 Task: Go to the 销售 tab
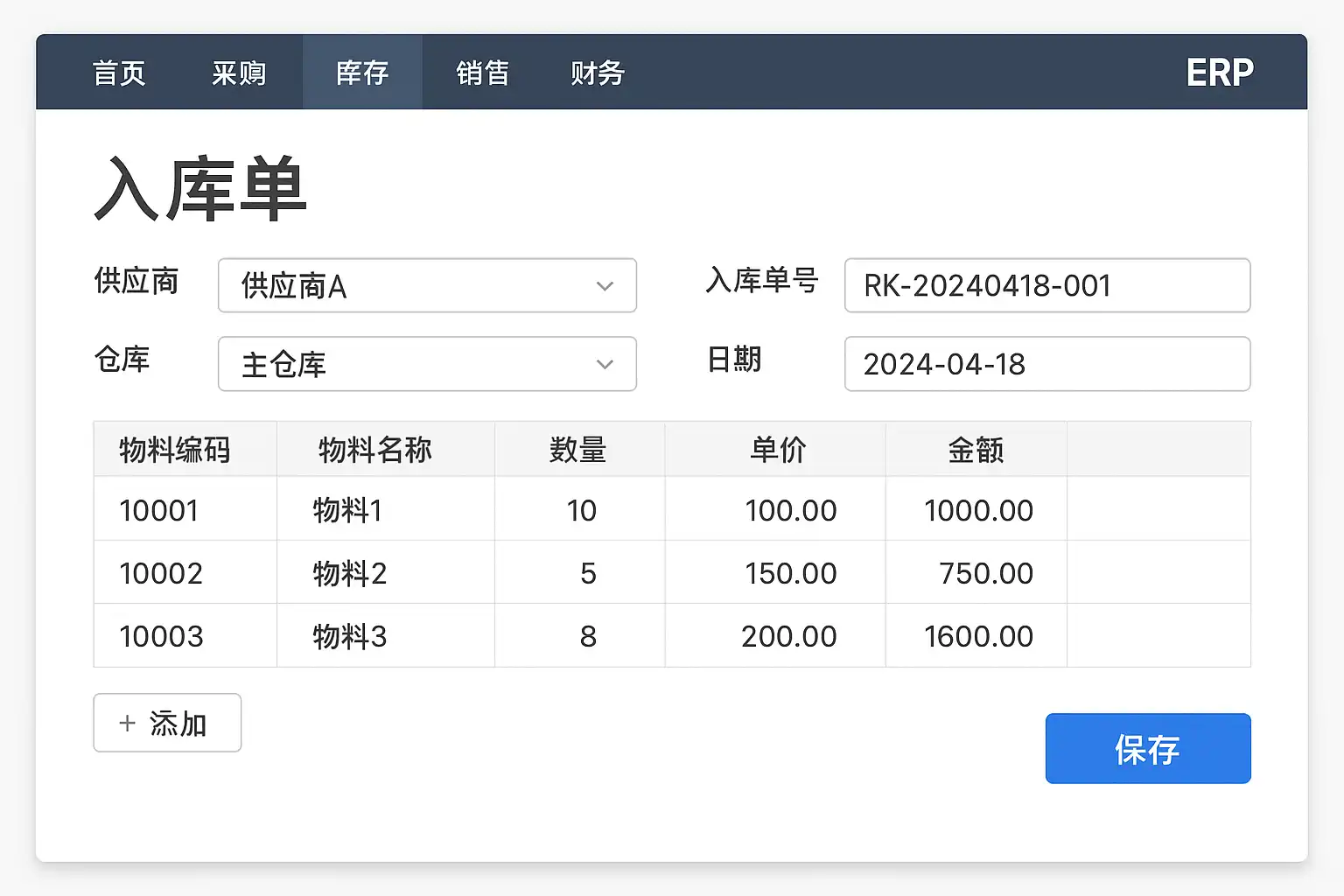[482, 73]
